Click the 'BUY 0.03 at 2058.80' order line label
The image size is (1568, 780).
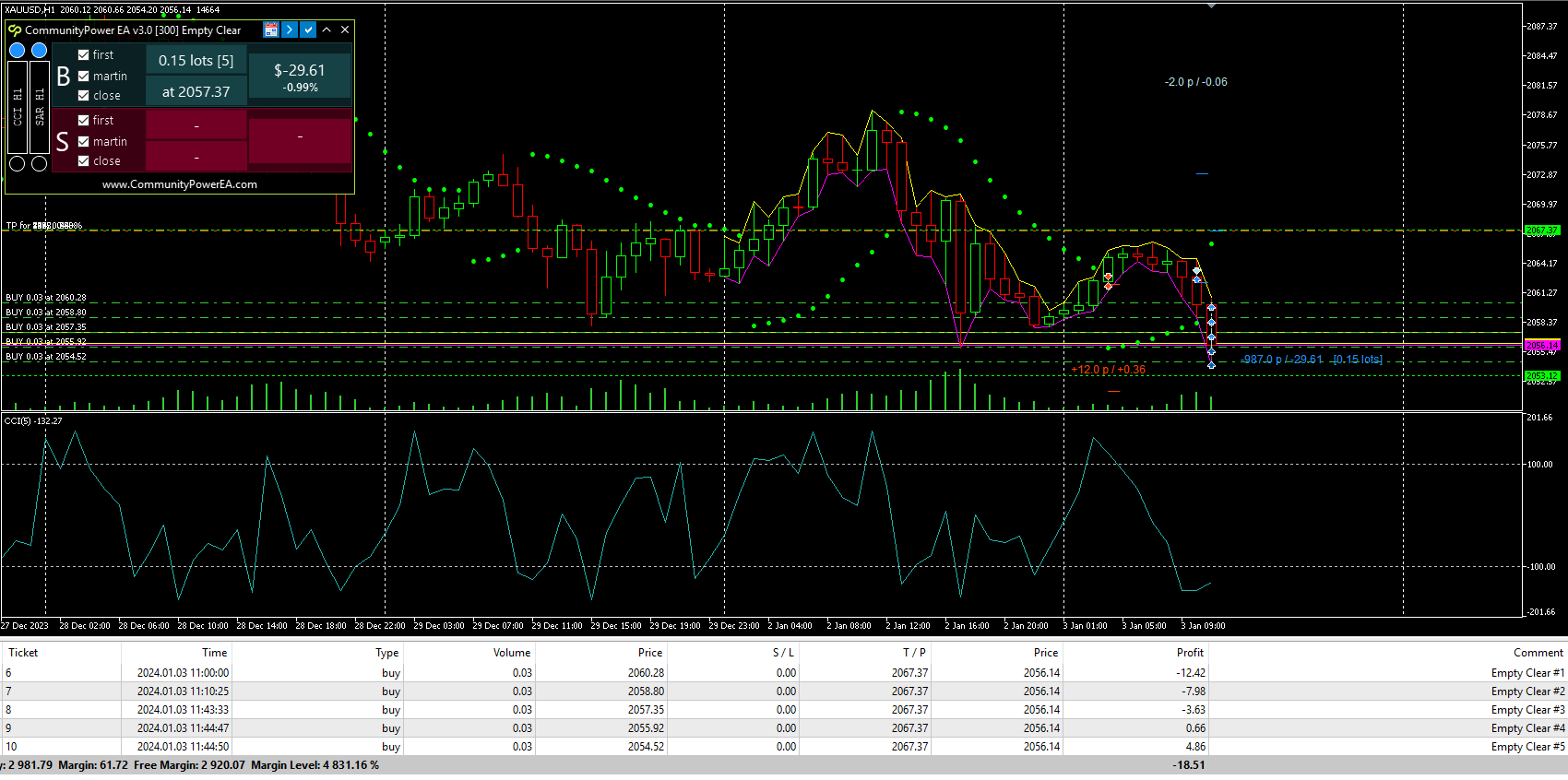point(46,313)
